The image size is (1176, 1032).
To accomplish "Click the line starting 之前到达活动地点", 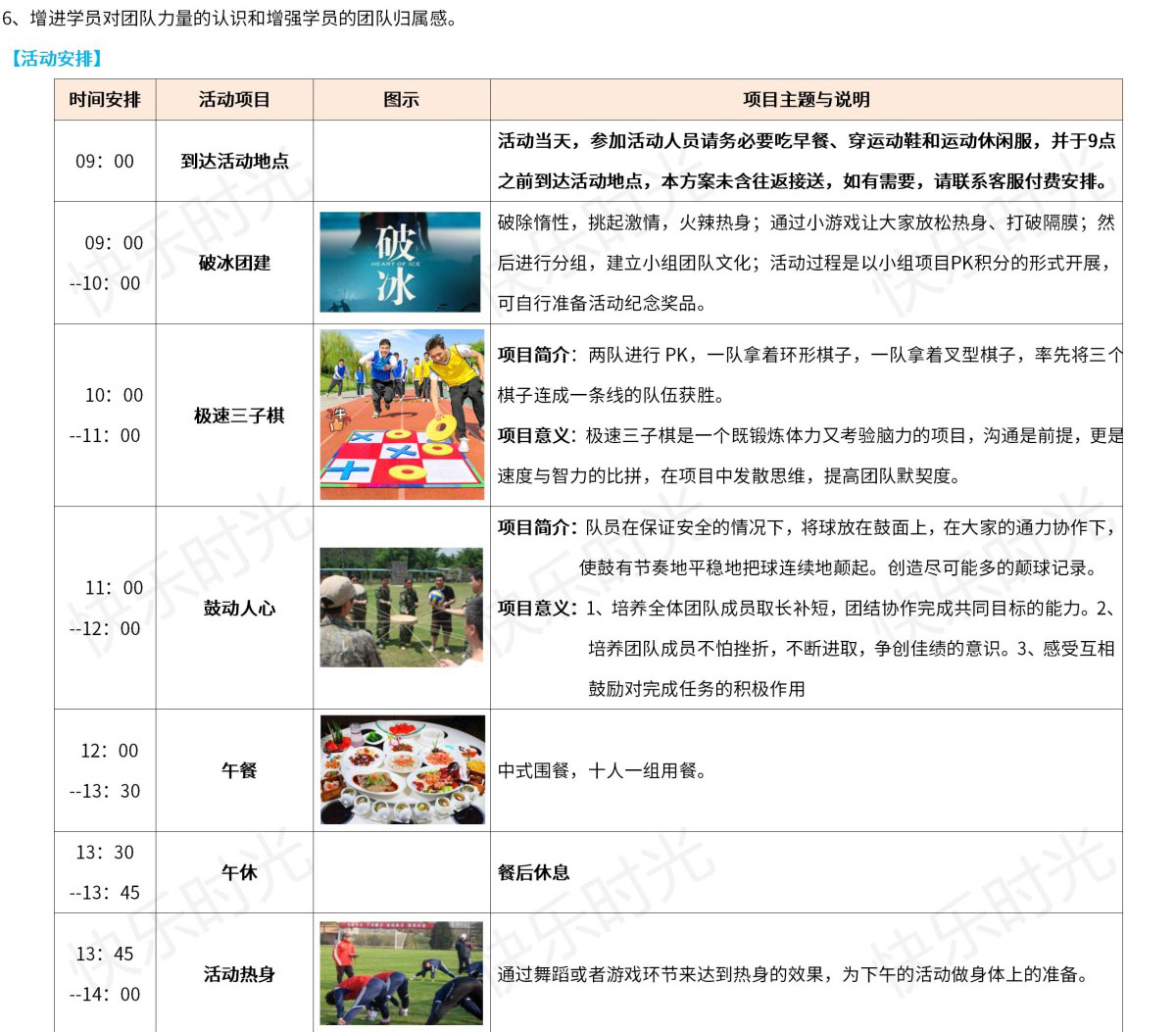I will [x=805, y=181].
